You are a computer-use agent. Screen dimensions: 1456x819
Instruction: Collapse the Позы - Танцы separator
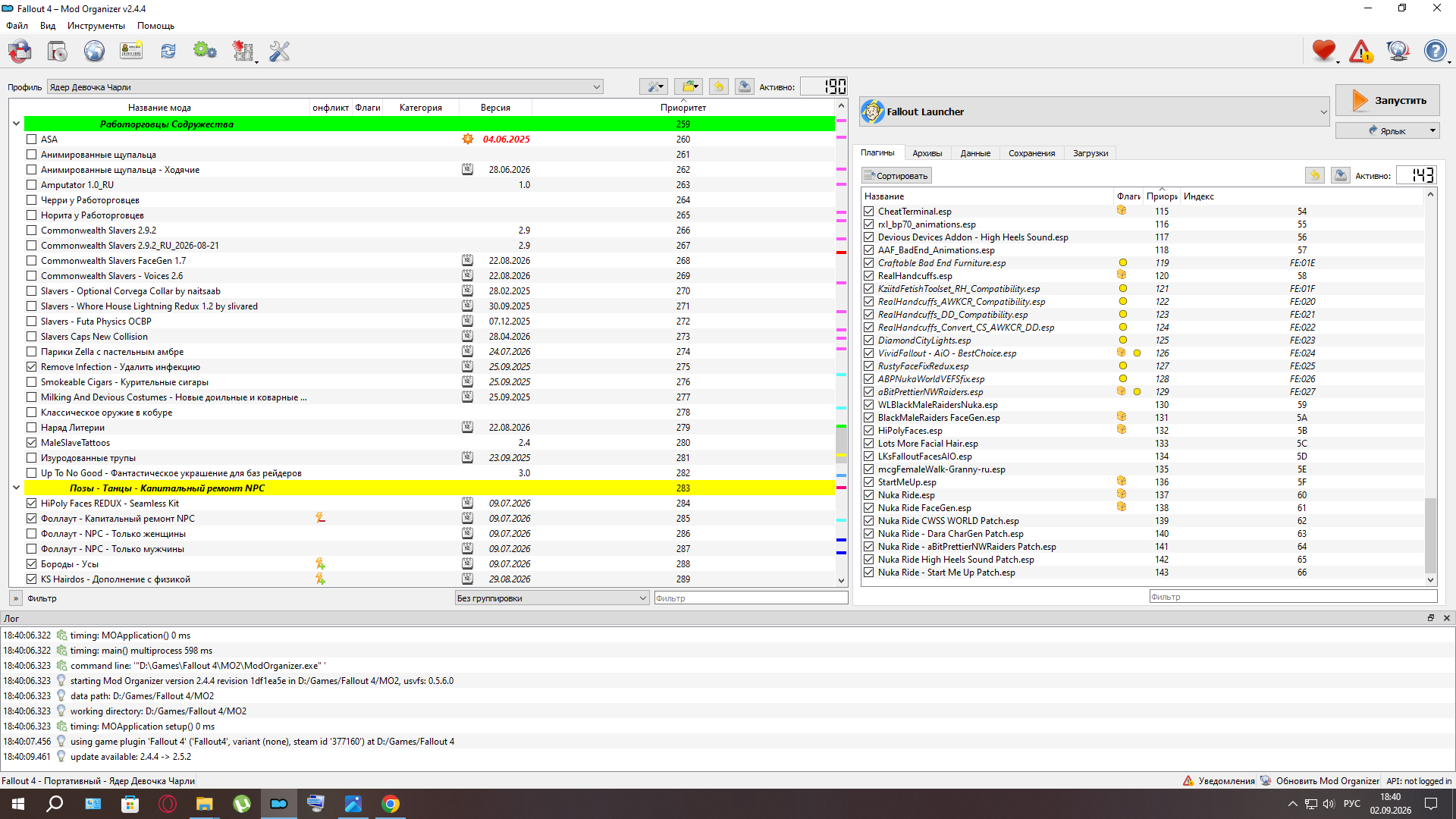tap(16, 488)
